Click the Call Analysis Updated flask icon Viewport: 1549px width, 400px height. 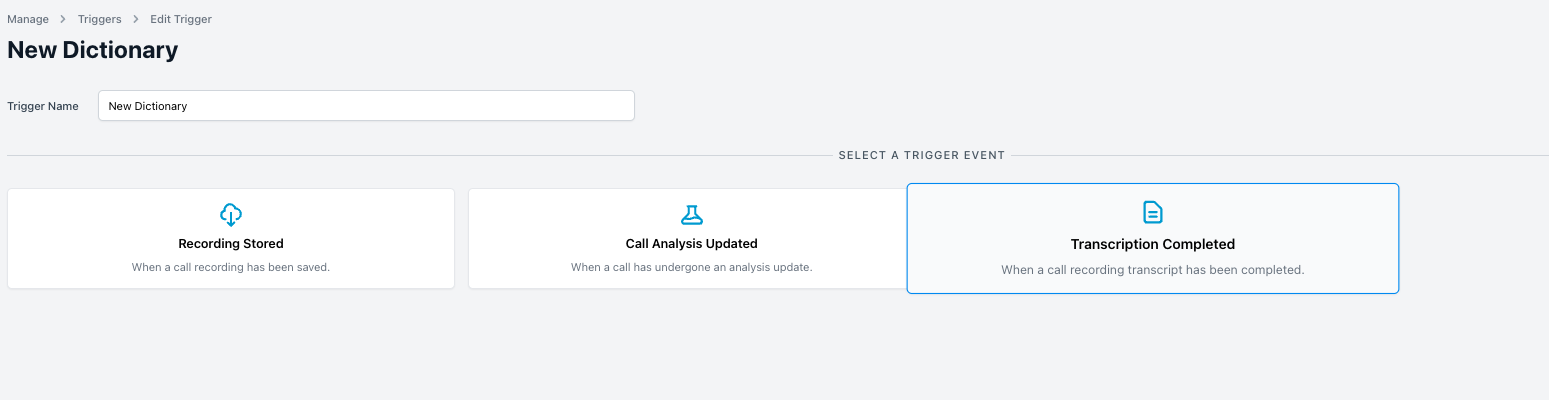(692, 214)
